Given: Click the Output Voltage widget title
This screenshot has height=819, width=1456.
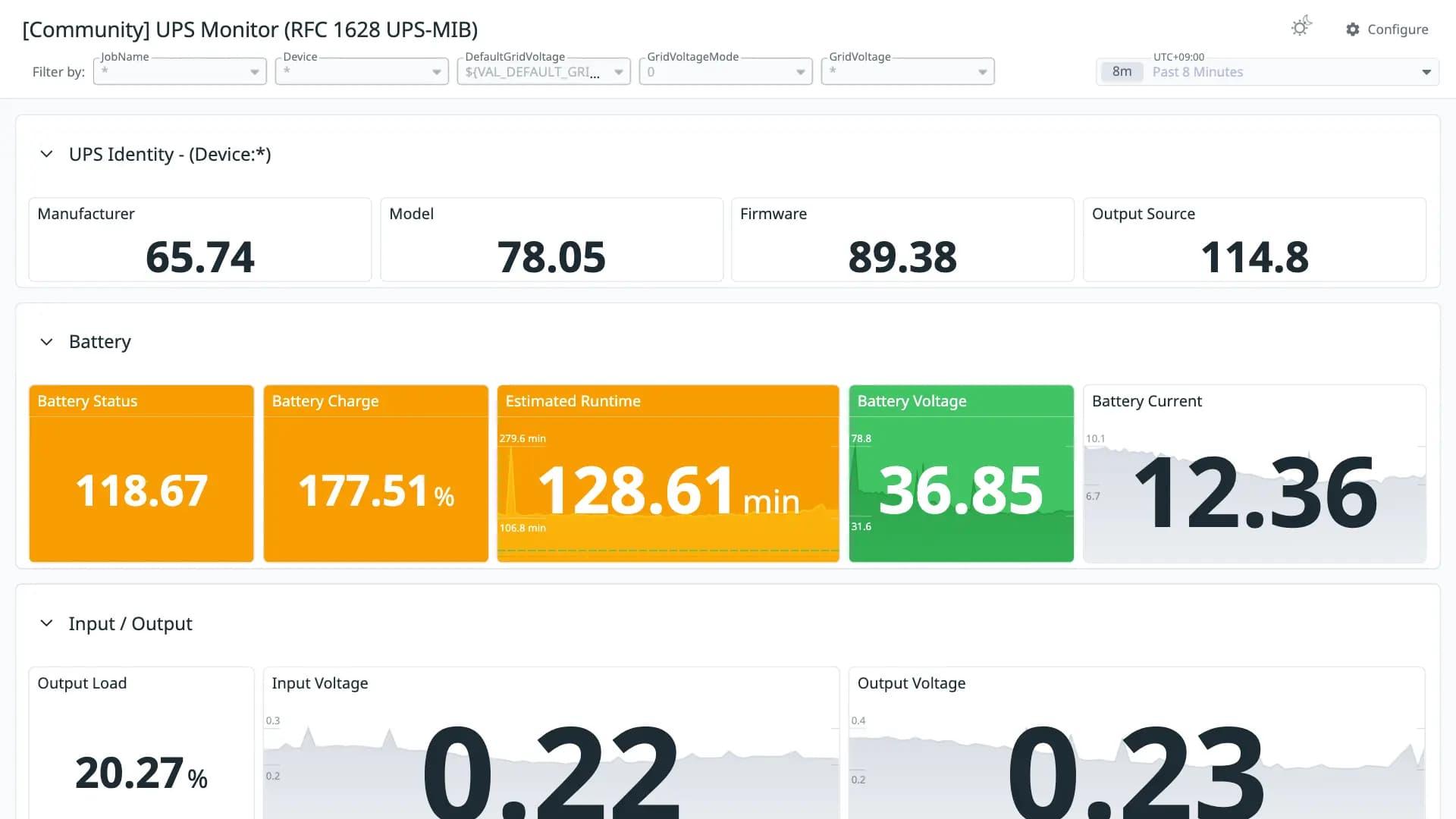Looking at the screenshot, I should pyautogui.click(x=912, y=683).
